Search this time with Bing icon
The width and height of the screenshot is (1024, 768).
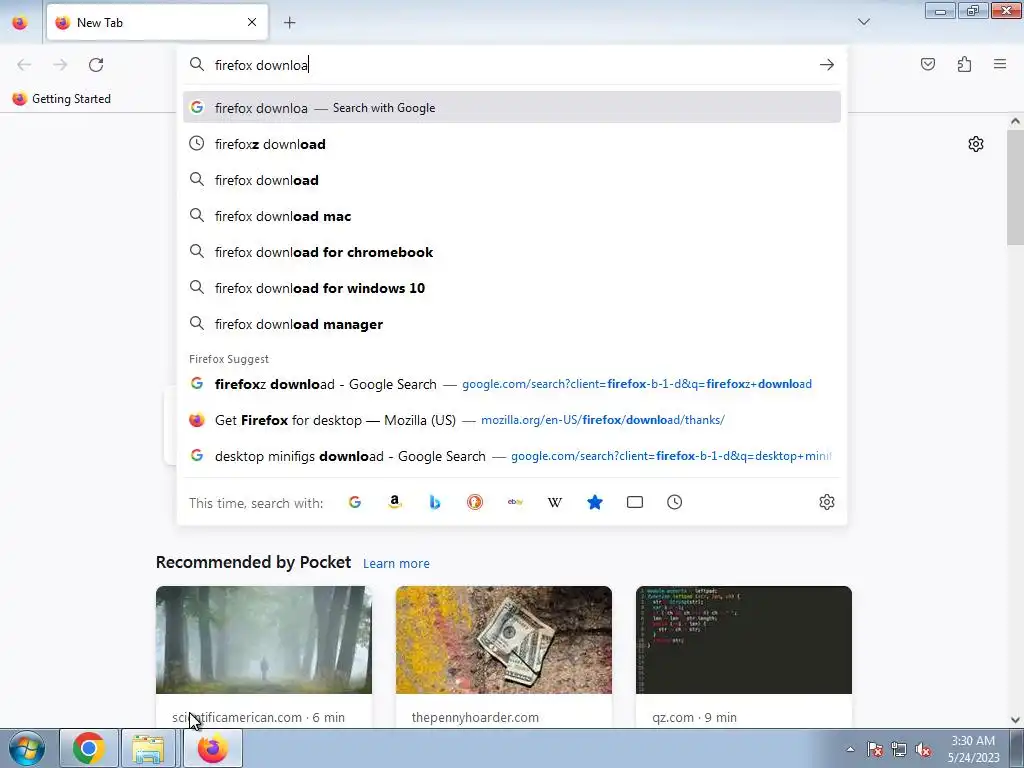435,502
